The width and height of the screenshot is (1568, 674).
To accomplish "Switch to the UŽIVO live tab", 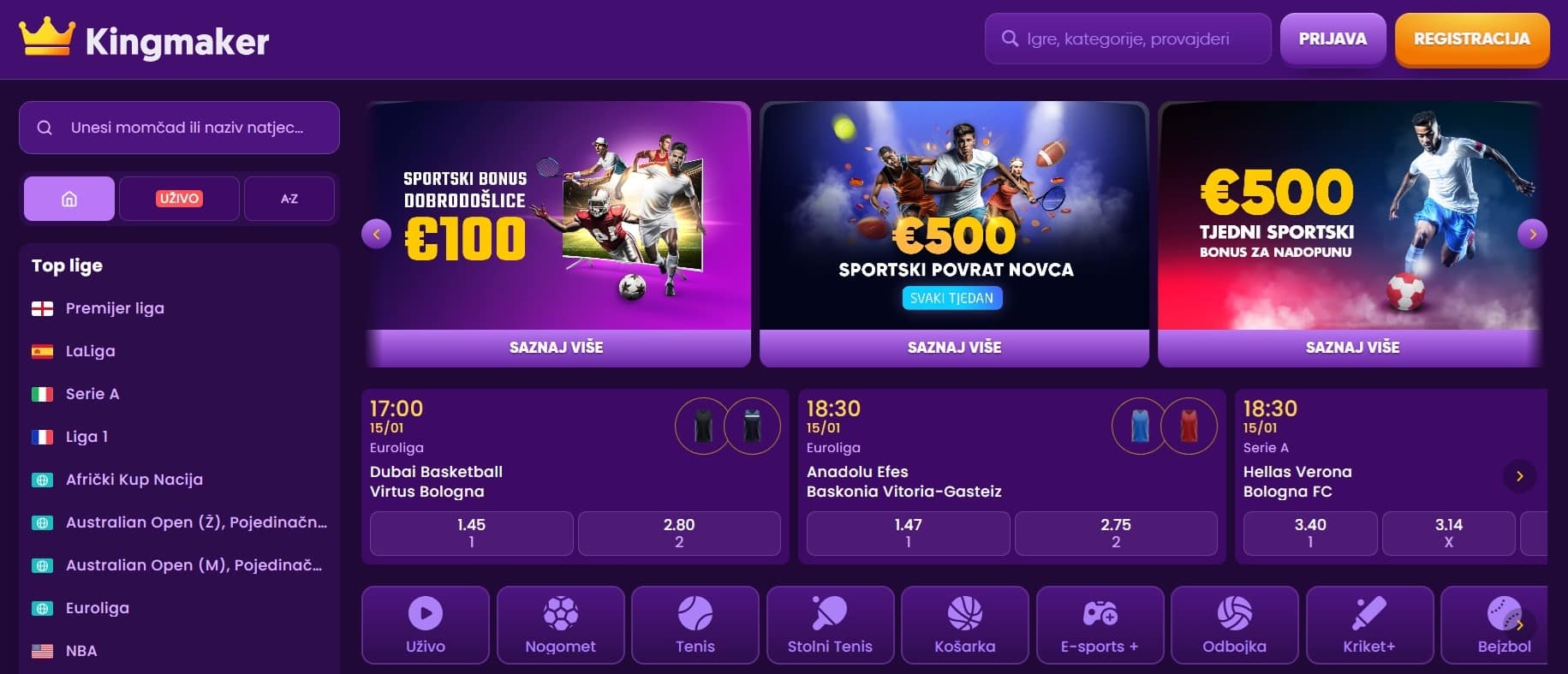I will coord(179,199).
